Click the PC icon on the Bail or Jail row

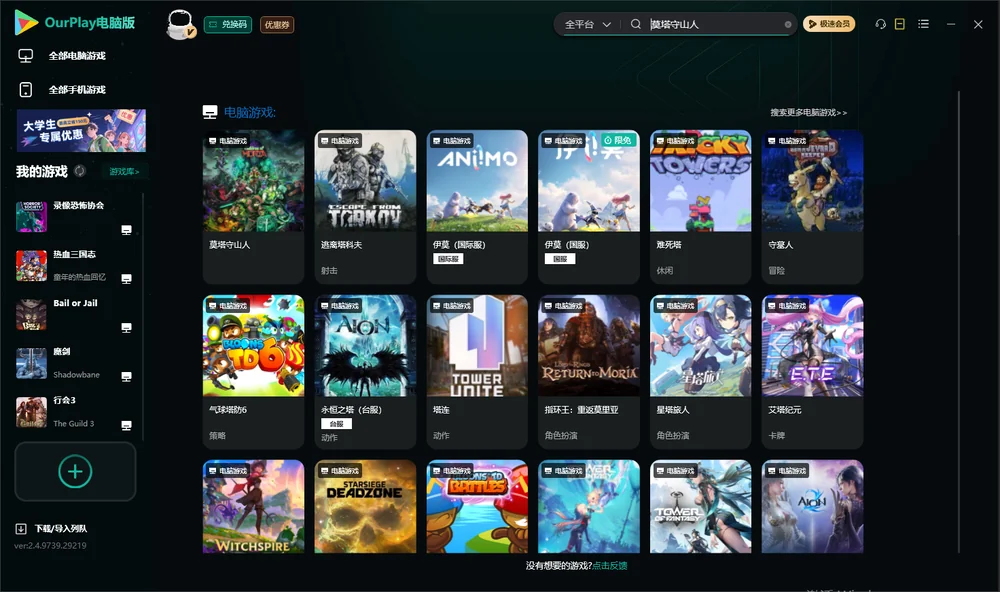click(x=126, y=328)
